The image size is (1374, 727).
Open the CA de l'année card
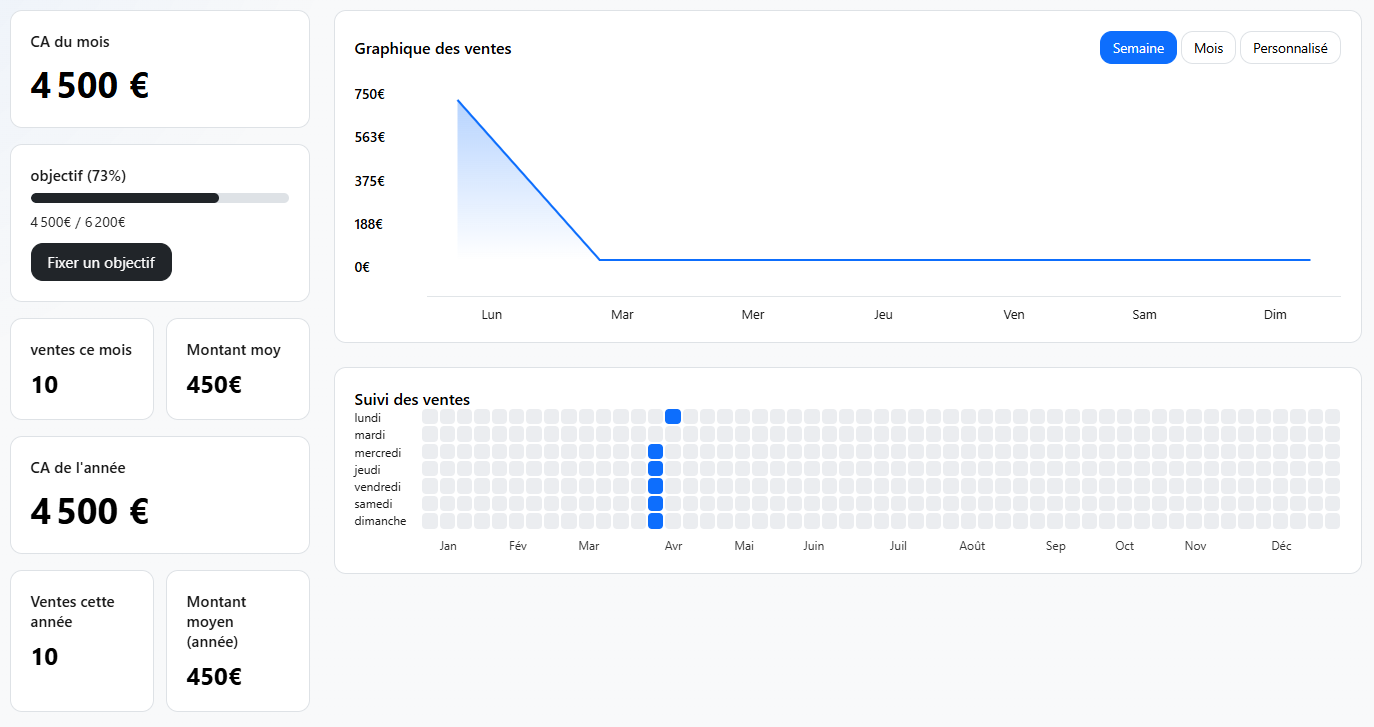160,495
